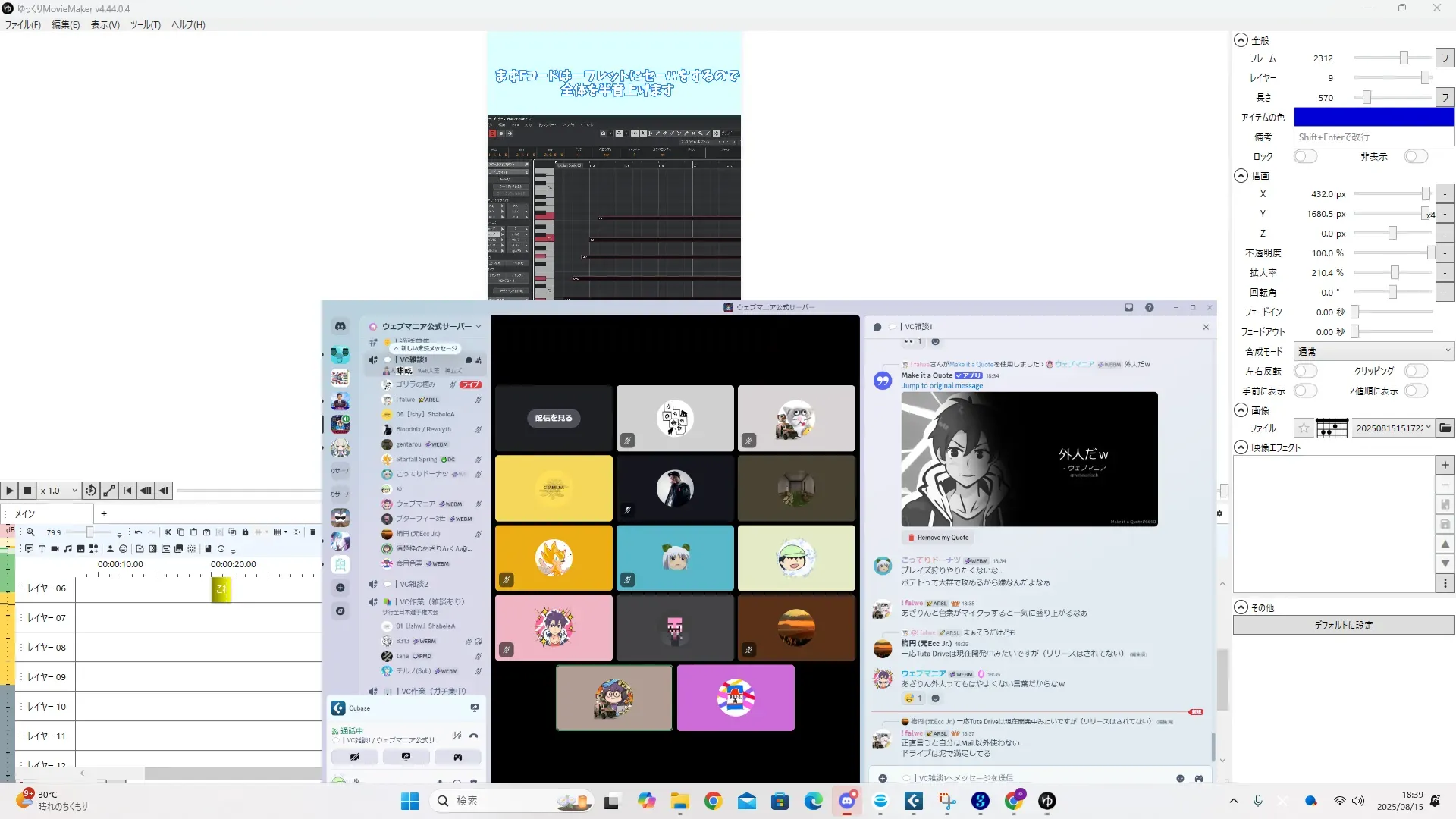The height and width of the screenshot is (819, 1456).
Task: Open the 合成モード blend mode dropdown
Action: point(1373,351)
